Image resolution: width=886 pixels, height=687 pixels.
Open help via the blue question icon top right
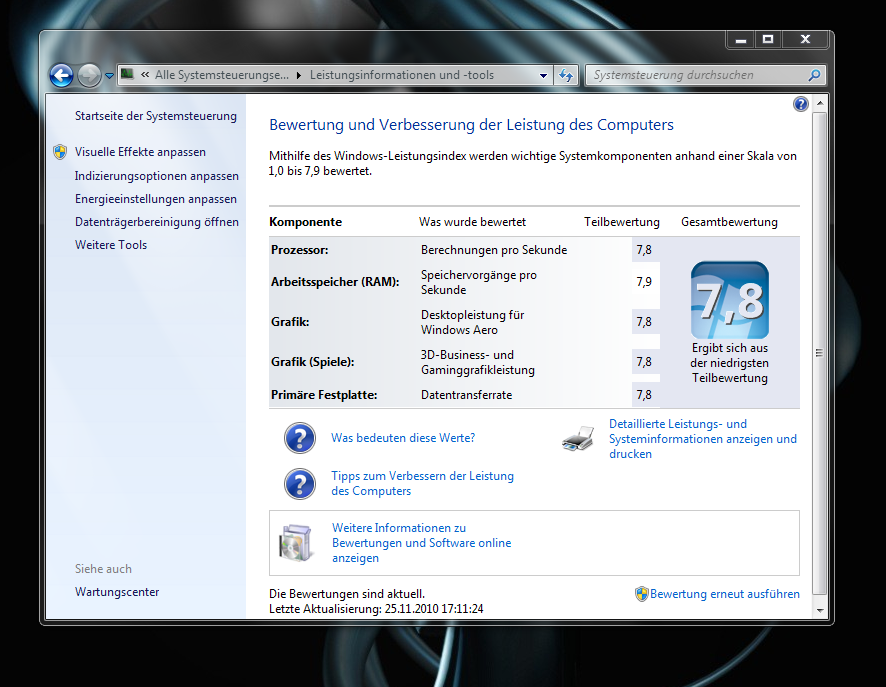pos(801,104)
